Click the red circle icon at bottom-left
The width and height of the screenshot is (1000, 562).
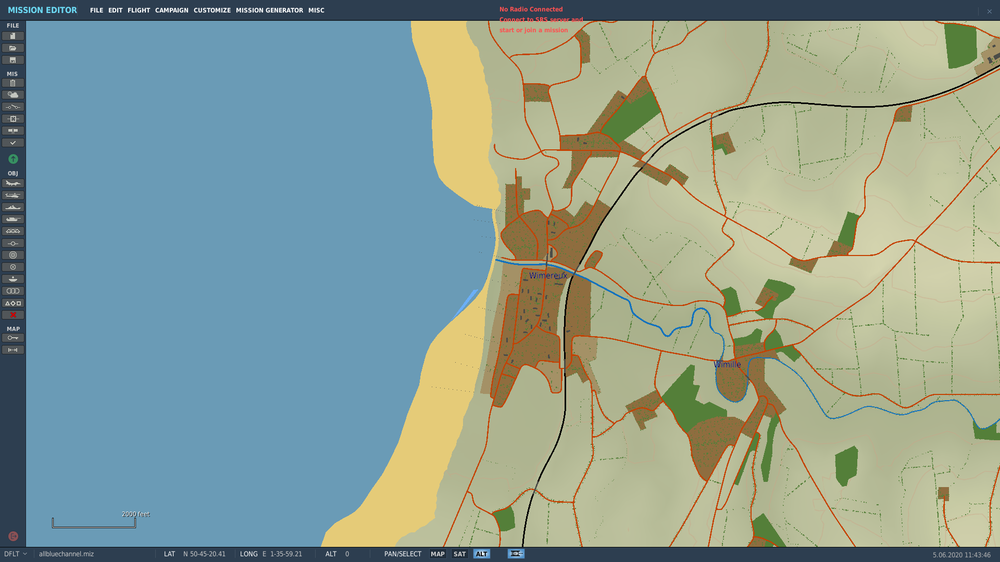(x=13, y=536)
